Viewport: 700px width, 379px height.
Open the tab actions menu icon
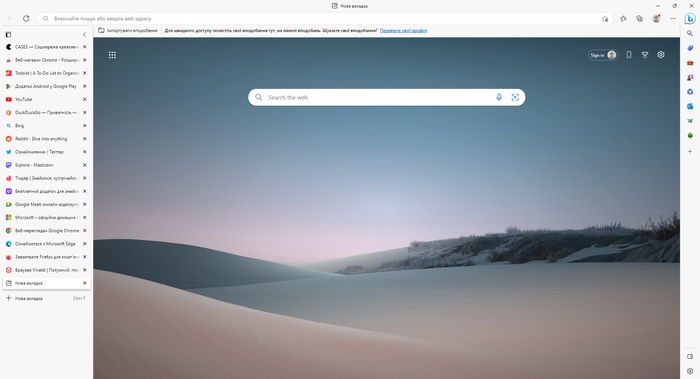8,34
